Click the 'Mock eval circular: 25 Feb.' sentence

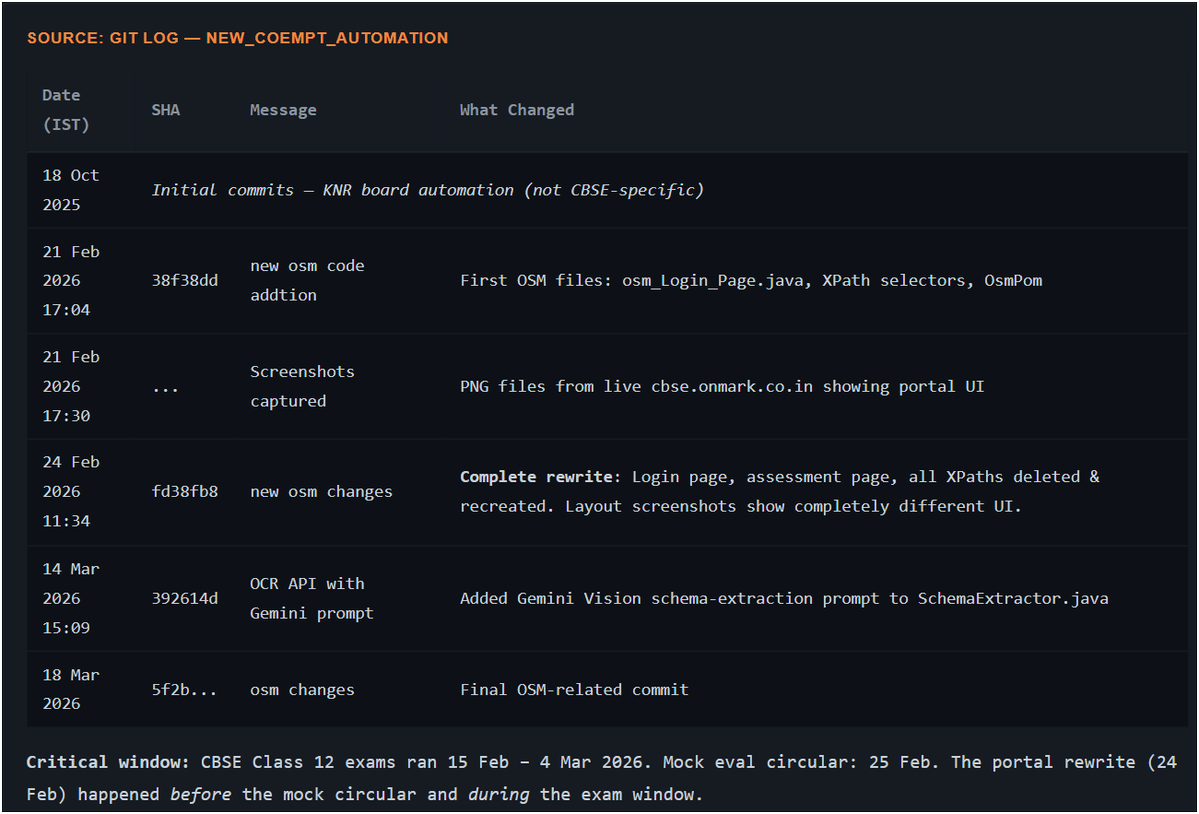click(x=801, y=762)
